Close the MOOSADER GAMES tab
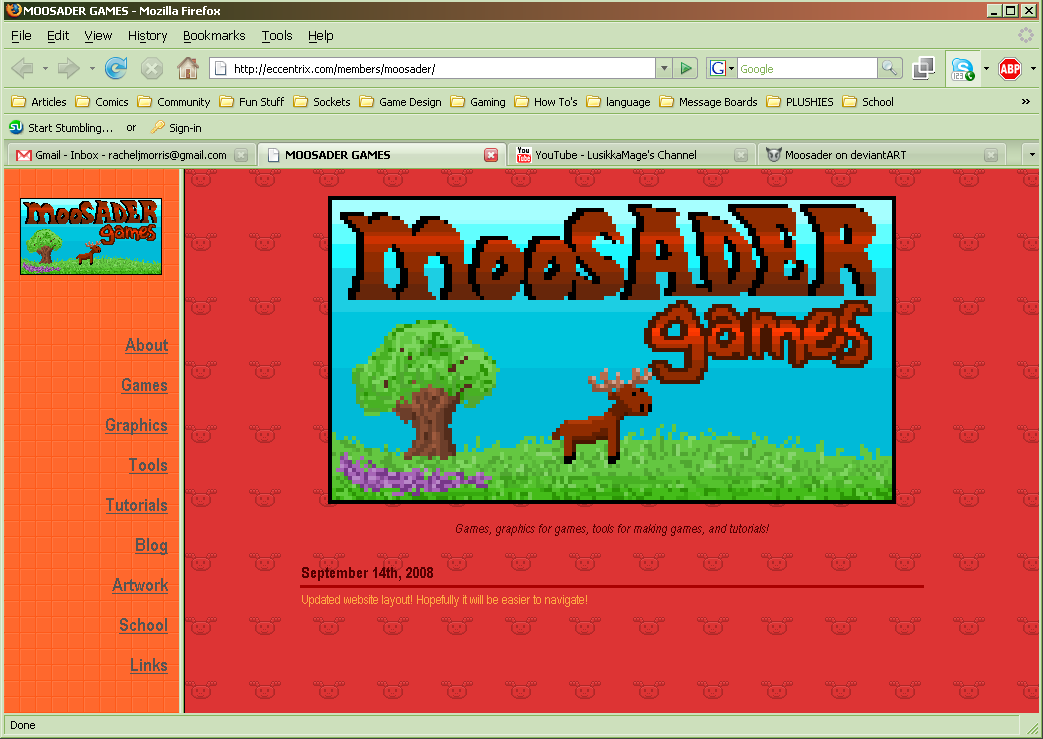This screenshot has width=1043, height=739. [x=491, y=155]
